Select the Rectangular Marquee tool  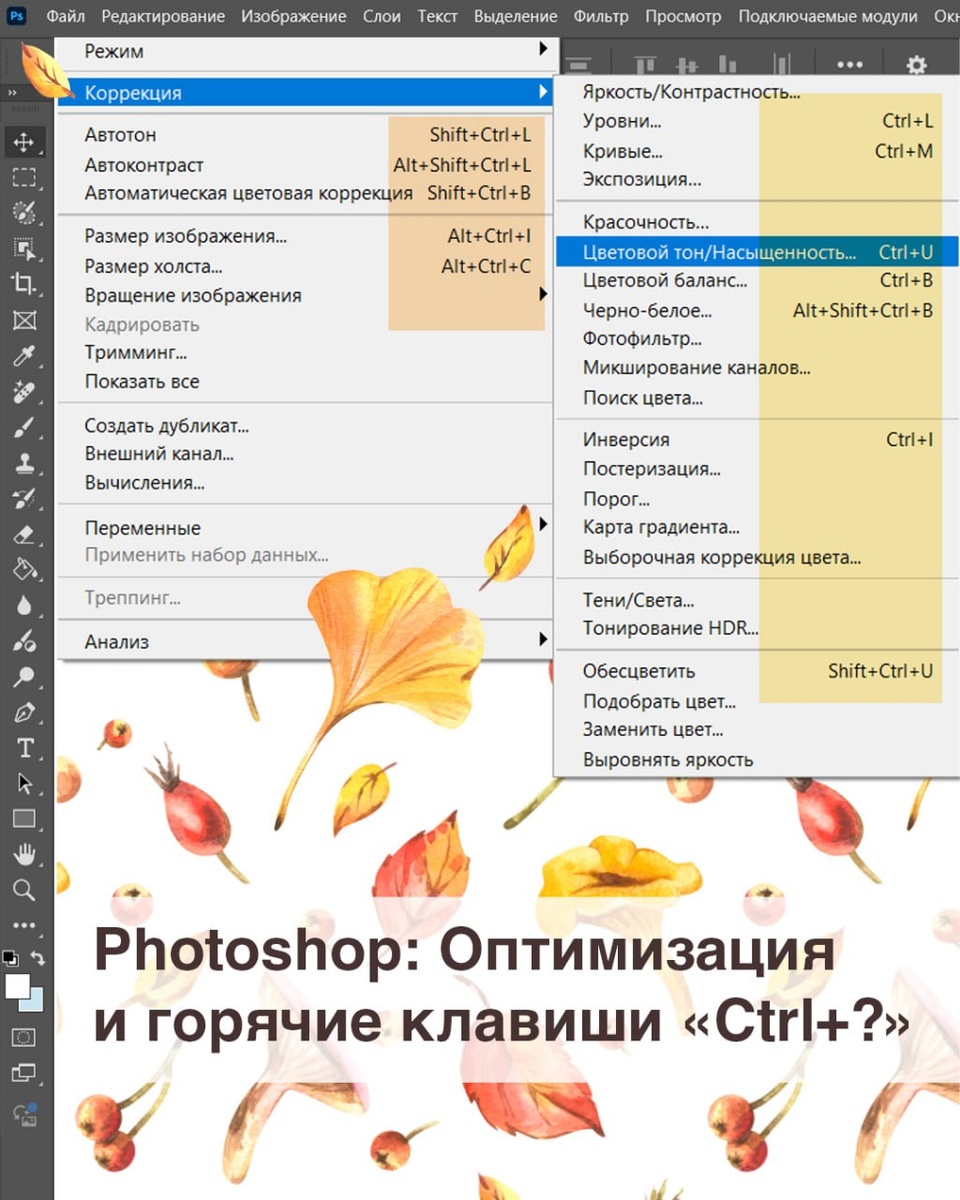(24, 178)
